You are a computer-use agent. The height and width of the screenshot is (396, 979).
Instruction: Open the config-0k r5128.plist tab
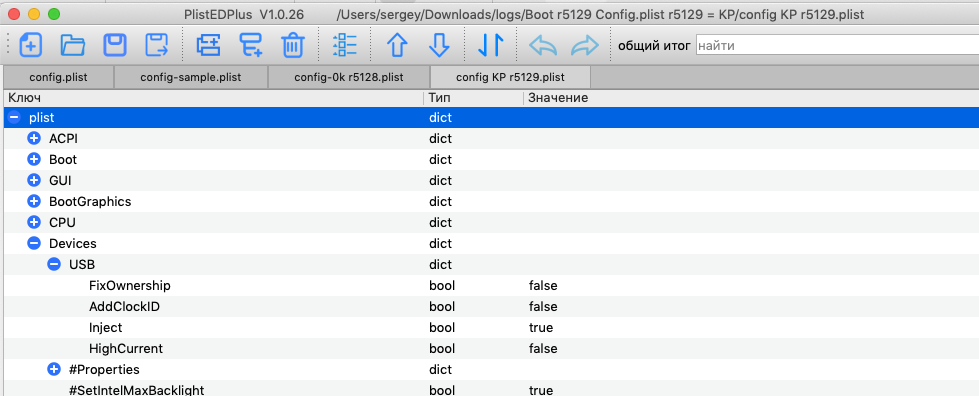pyautogui.click(x=348, y=77)
